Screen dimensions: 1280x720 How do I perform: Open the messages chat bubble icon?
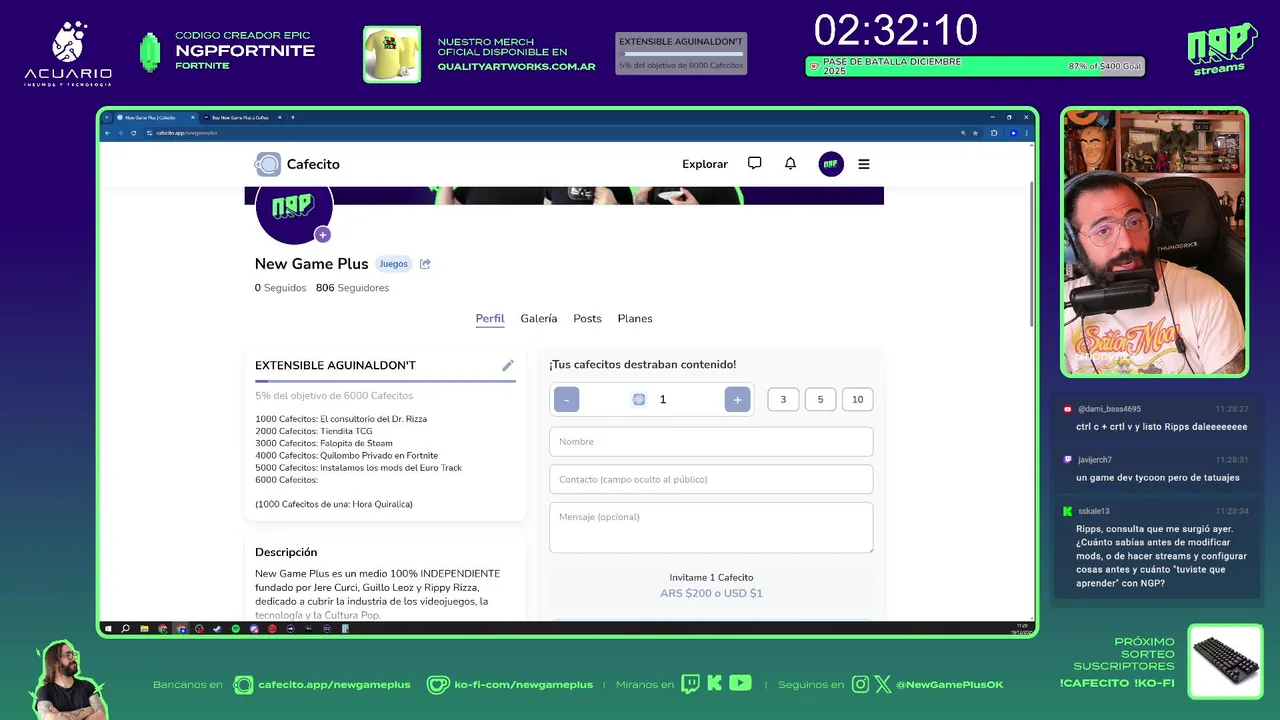point(755,163)
